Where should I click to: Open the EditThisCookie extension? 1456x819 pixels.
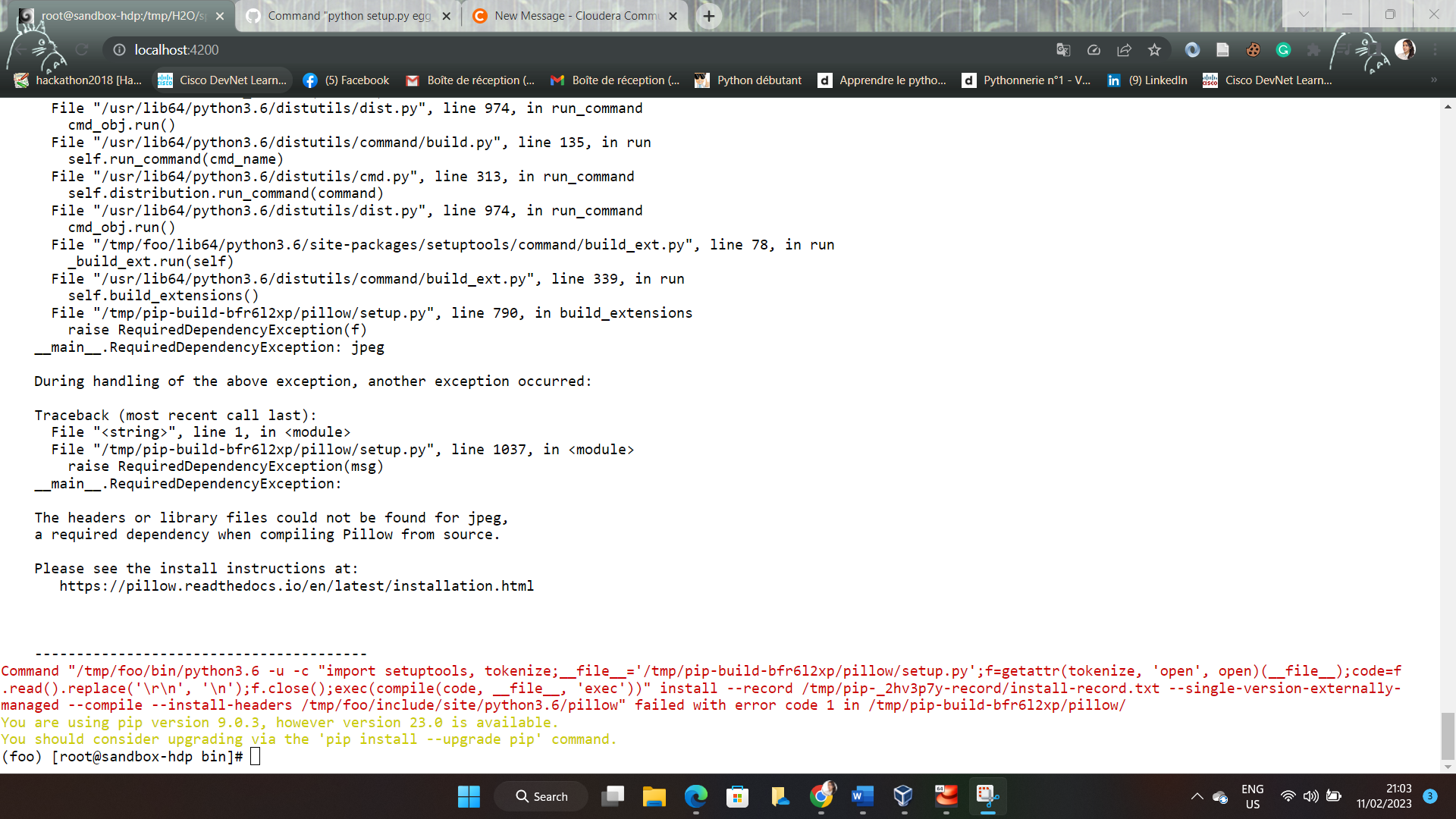[x=1253, y=49]
